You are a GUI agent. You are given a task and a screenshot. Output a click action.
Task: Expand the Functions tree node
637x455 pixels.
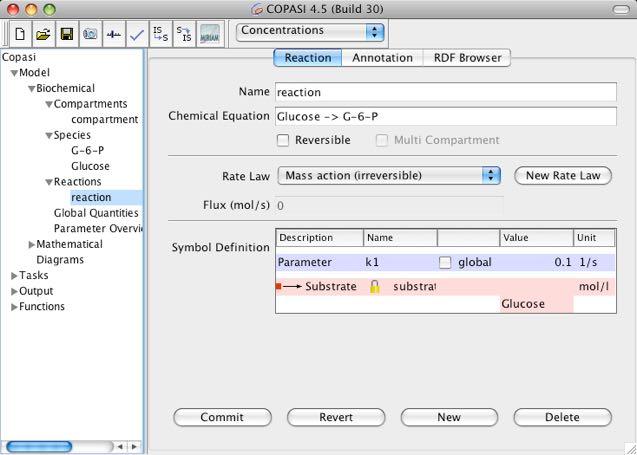pos(15,307)
